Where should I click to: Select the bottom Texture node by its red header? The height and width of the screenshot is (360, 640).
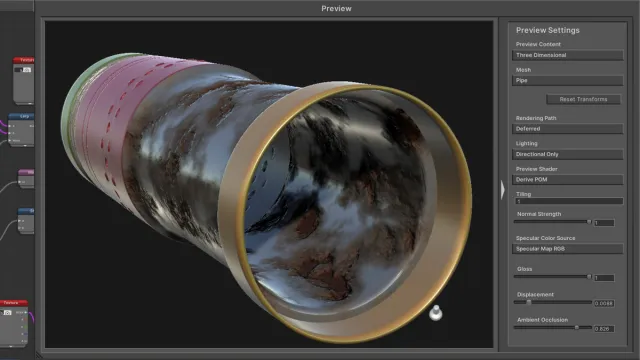click(14, 303)
